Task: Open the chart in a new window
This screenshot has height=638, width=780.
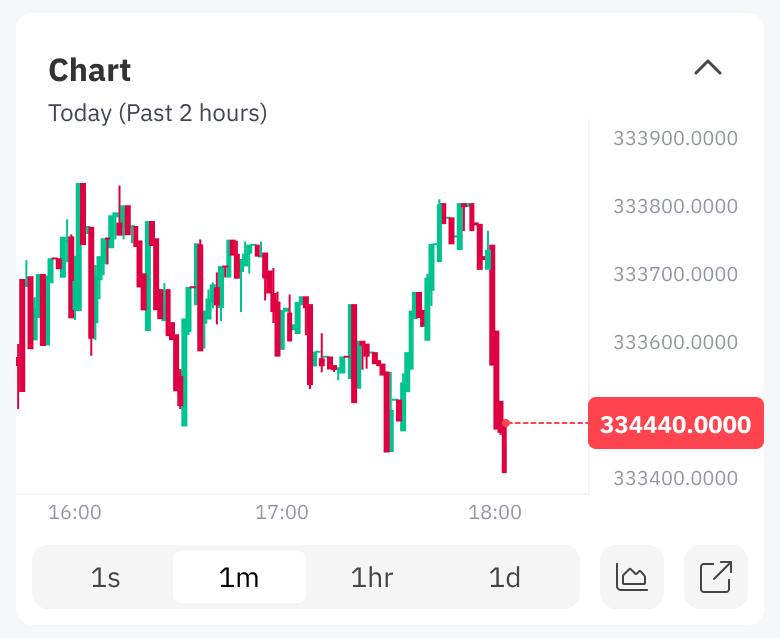Action: (x=716, y=577)
